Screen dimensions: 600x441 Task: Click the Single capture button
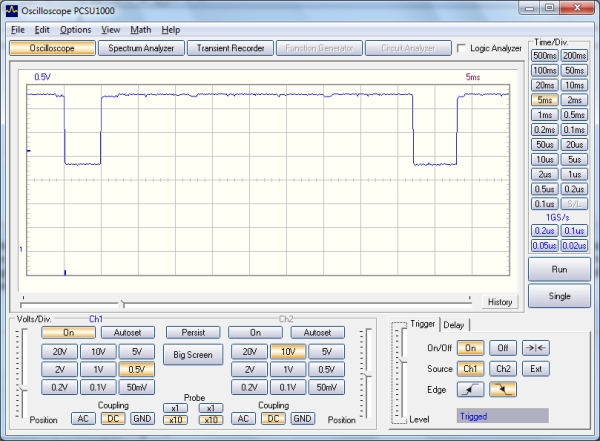point(559,296)
